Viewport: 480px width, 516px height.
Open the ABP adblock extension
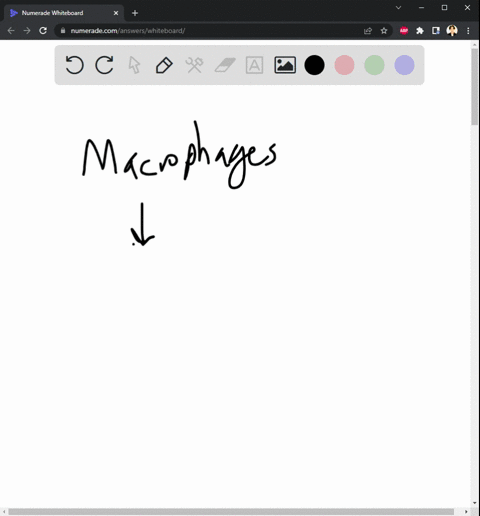pyautogui.click(x=404, y=31)
